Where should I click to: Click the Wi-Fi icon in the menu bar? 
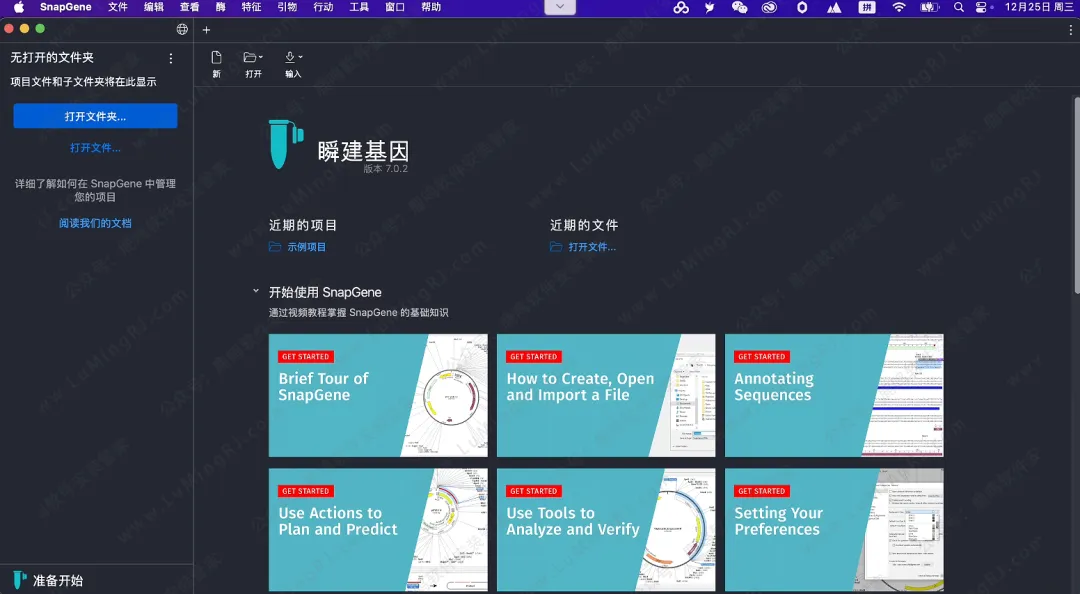click(899, 8)
